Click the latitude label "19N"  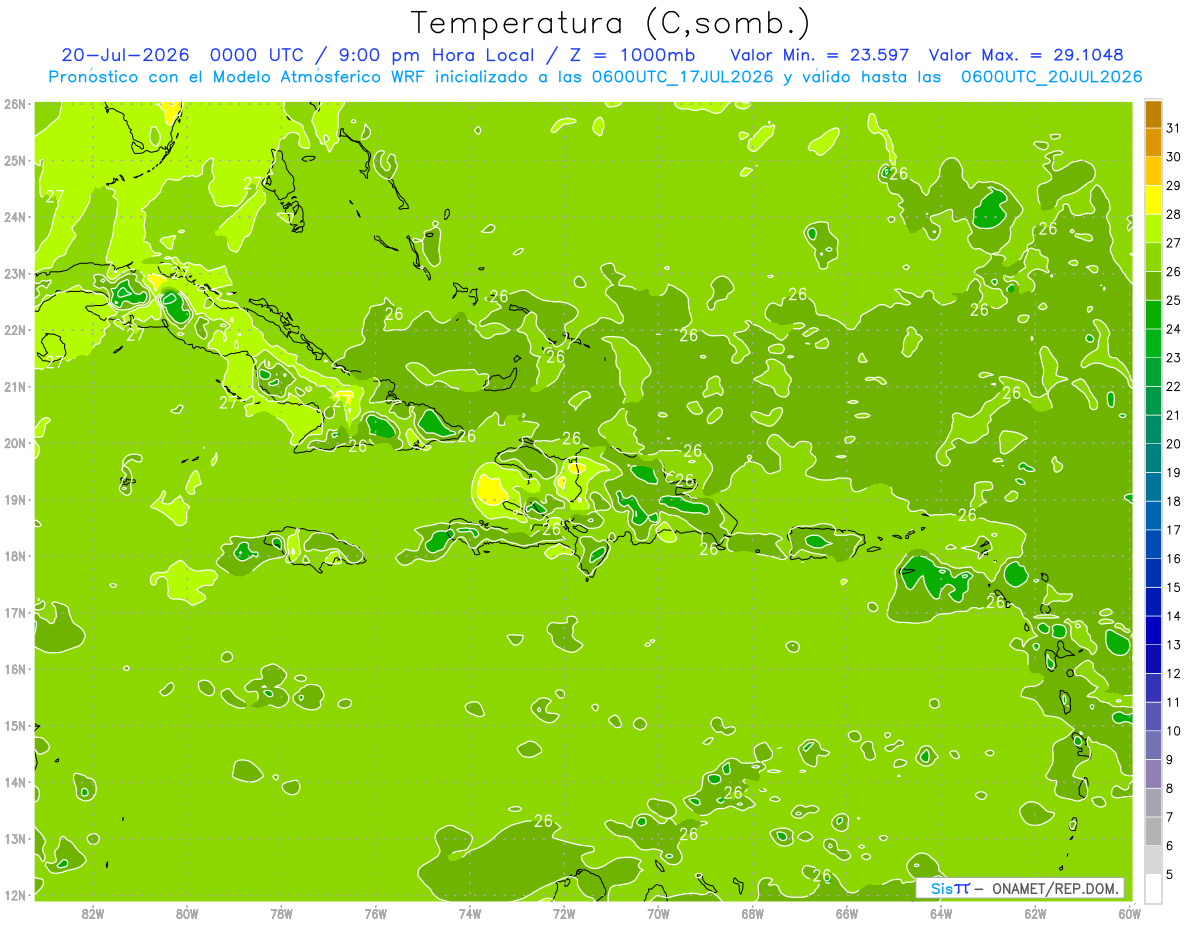15,500
